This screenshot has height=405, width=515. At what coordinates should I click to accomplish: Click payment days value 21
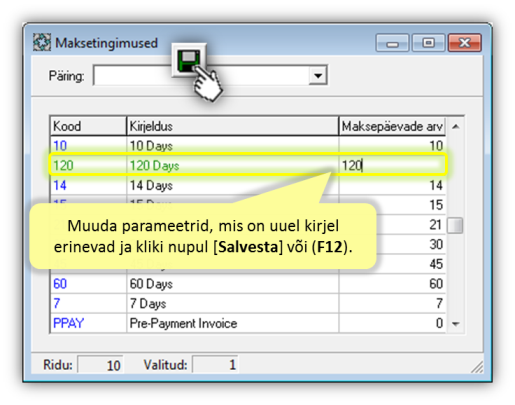point(436,225)
